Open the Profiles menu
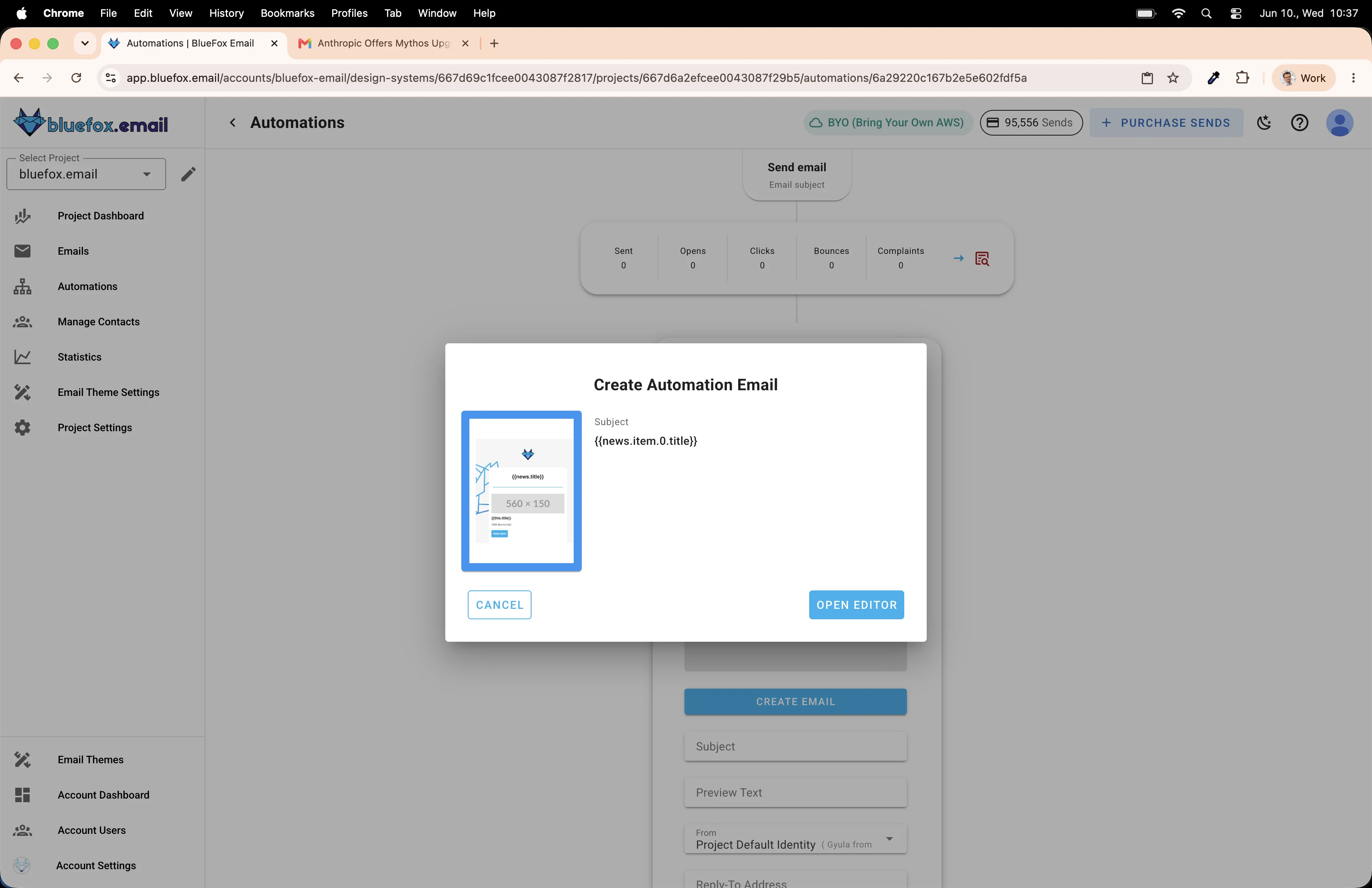The height and width of the screenshot is (888, 1372). (x=349, y=13)
